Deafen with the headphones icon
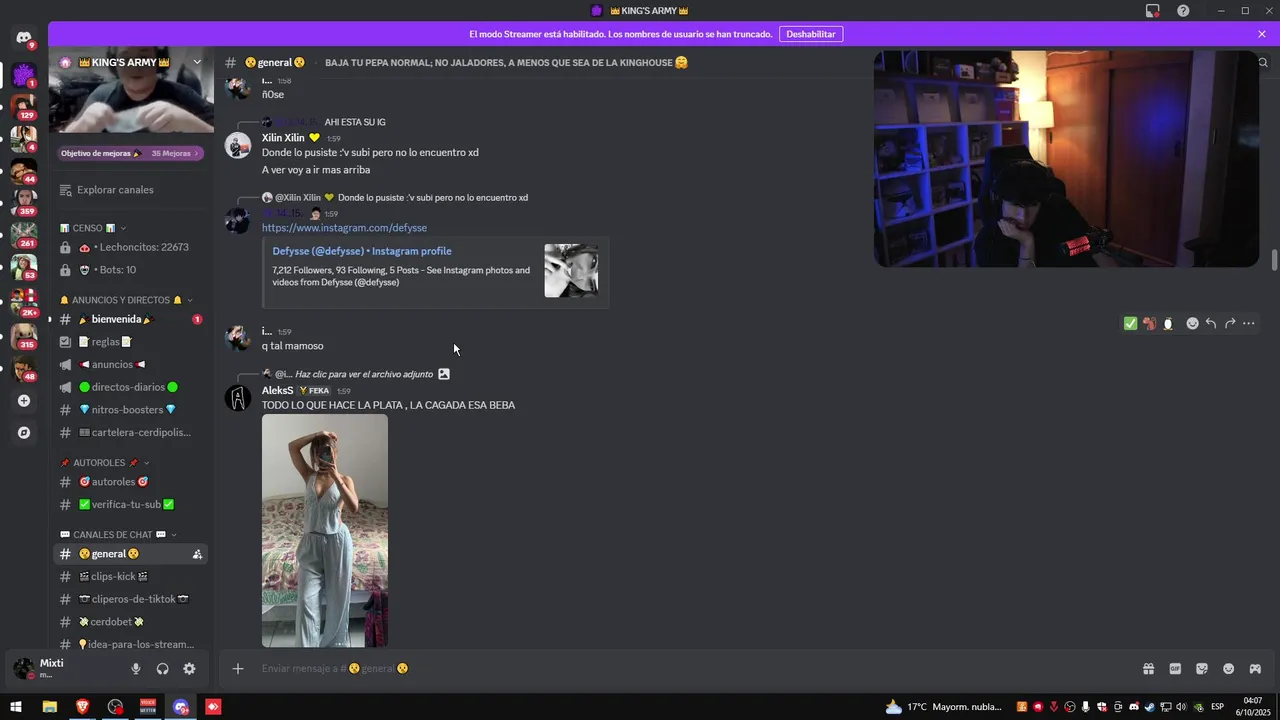The width and height of the screenshot is (1280, 720). click(162, 669)
